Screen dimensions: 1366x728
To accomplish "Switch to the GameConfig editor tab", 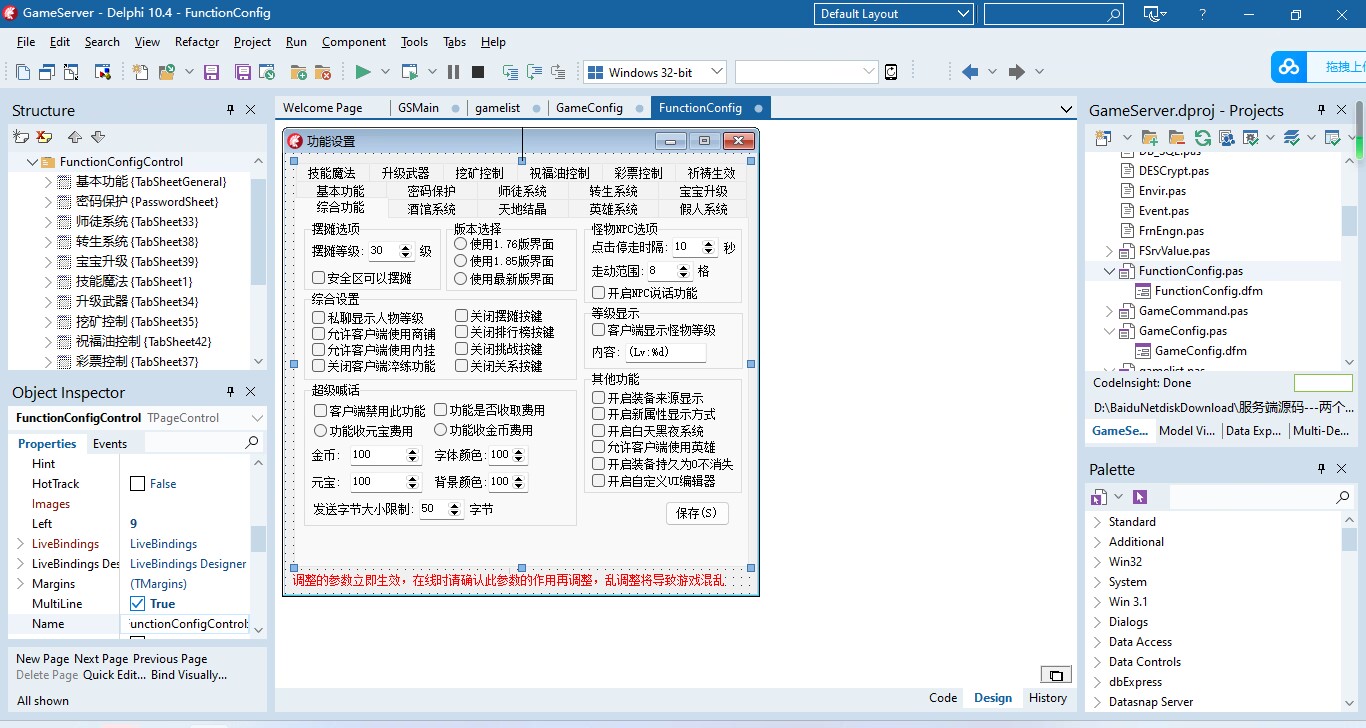I will pyautogui.click(x=589, y=108).
